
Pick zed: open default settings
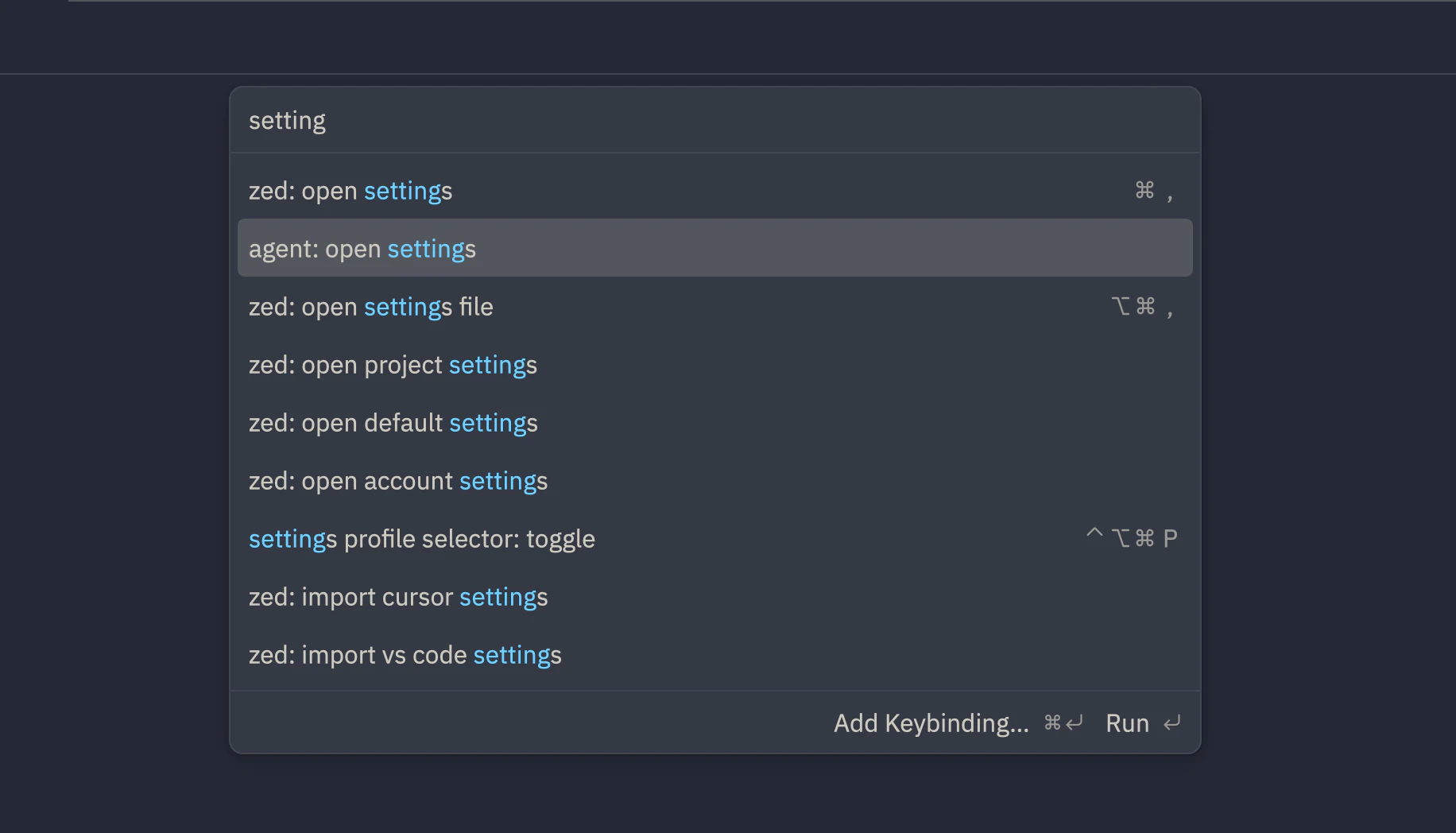pyautogui.click(x=393, y=423)
